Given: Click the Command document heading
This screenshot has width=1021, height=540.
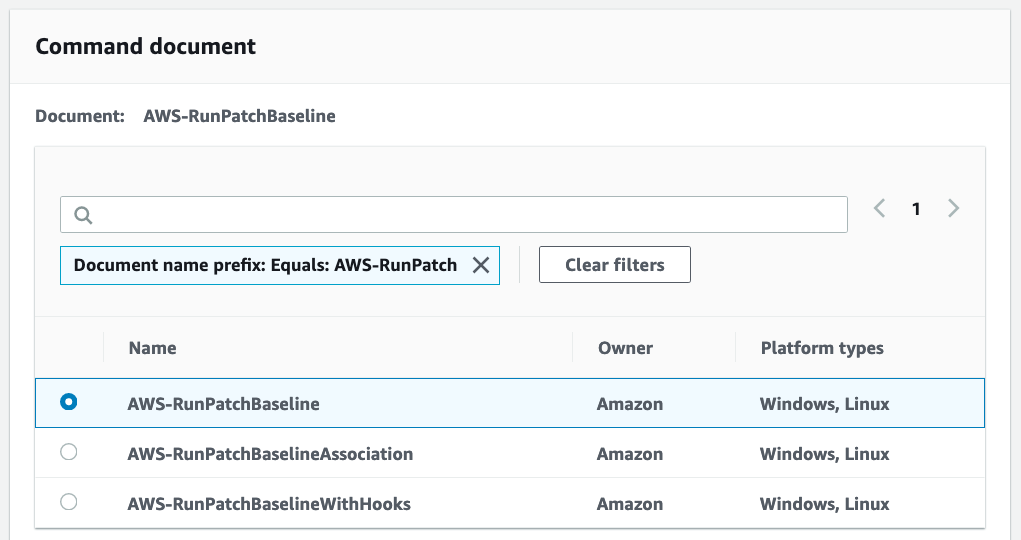Looking at the screenshot, I should pos(145,46).
